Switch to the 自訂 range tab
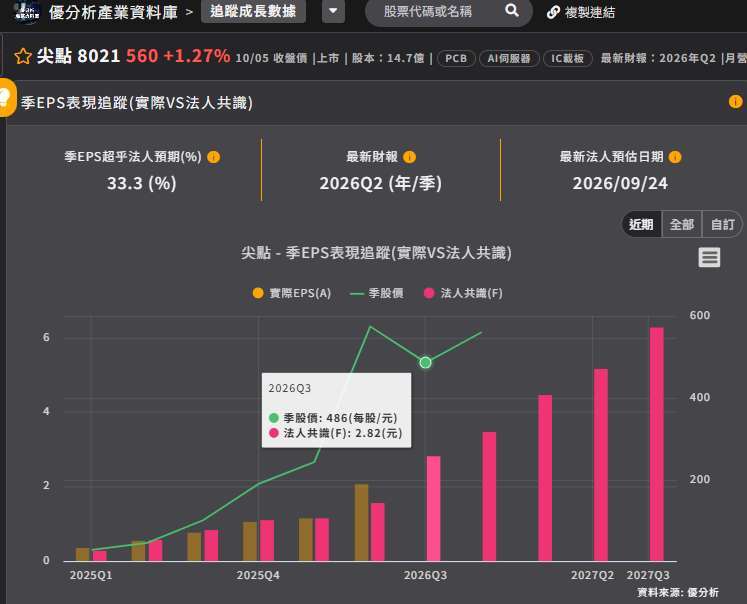The image size is (747, 604). [722, 224]
